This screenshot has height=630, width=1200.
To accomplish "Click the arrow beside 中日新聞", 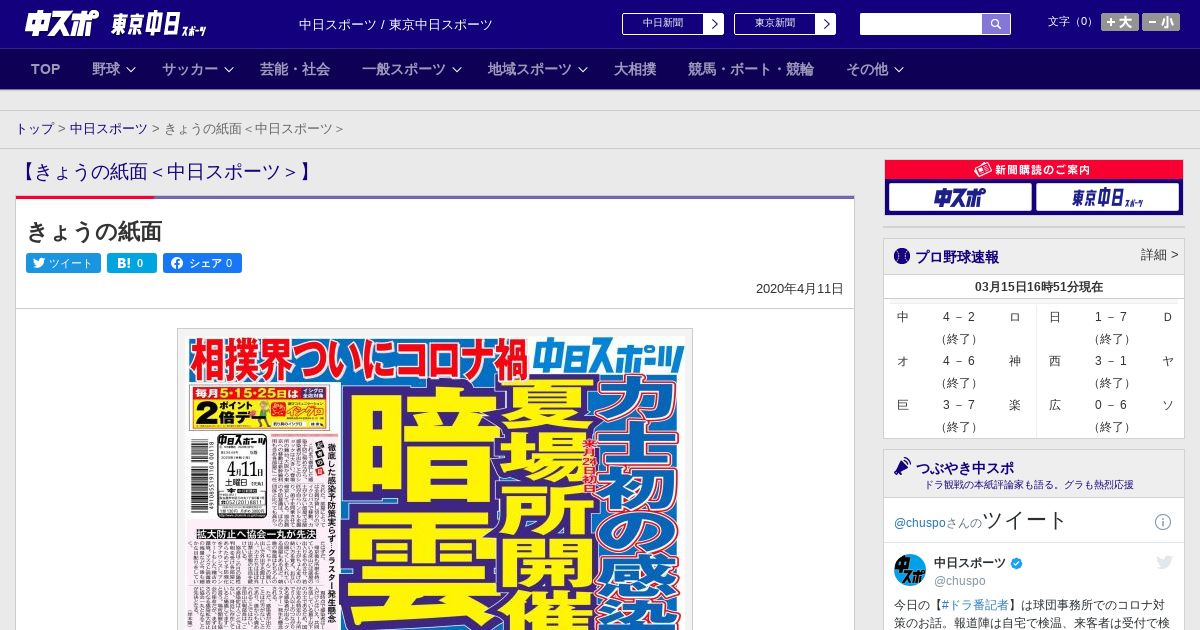I will [x=714, y=24].
